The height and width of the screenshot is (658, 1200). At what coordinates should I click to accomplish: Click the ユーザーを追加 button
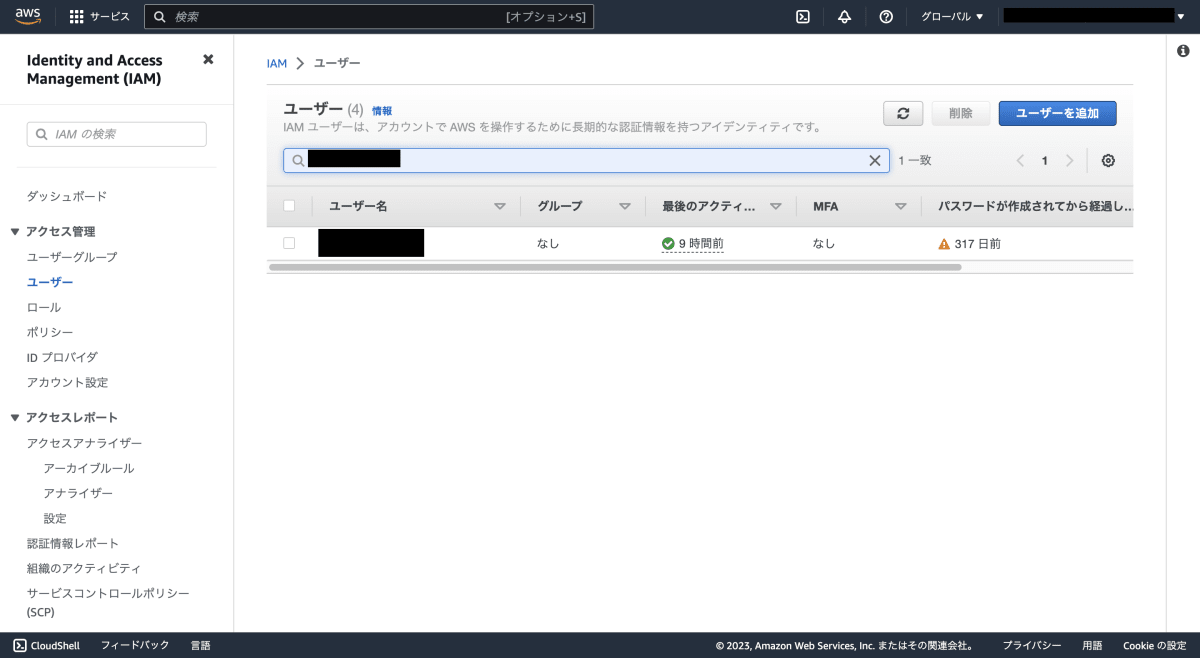1057,113
